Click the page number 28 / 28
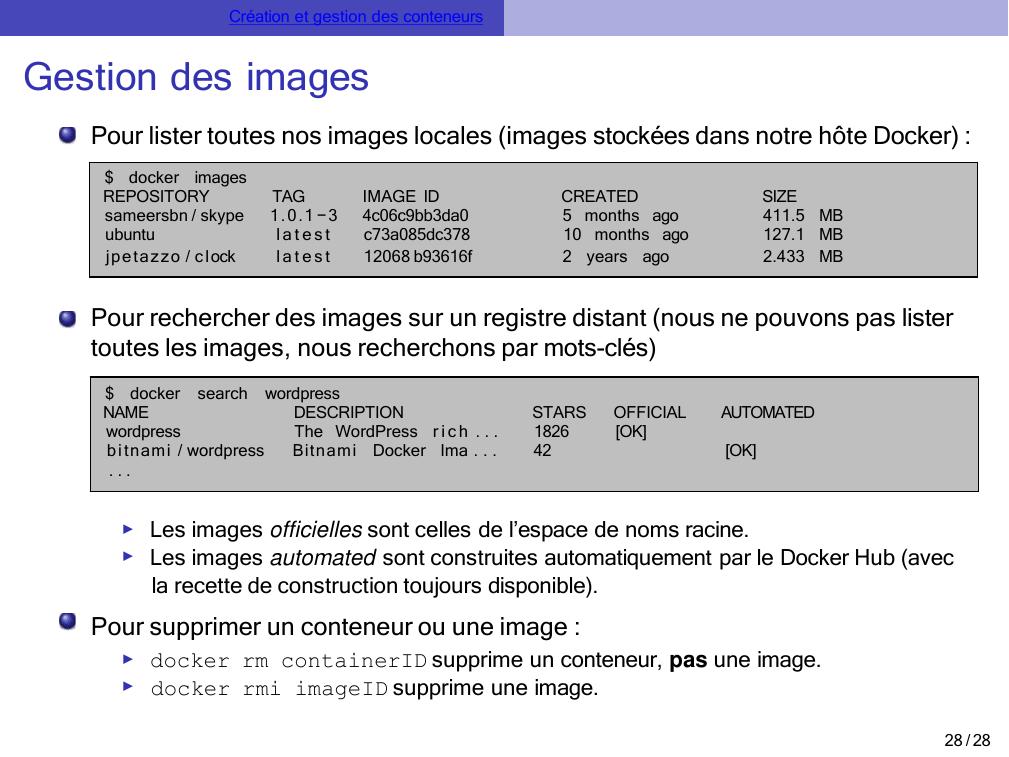The height and width of the screenshot is (757, 1009). point(966,740)
